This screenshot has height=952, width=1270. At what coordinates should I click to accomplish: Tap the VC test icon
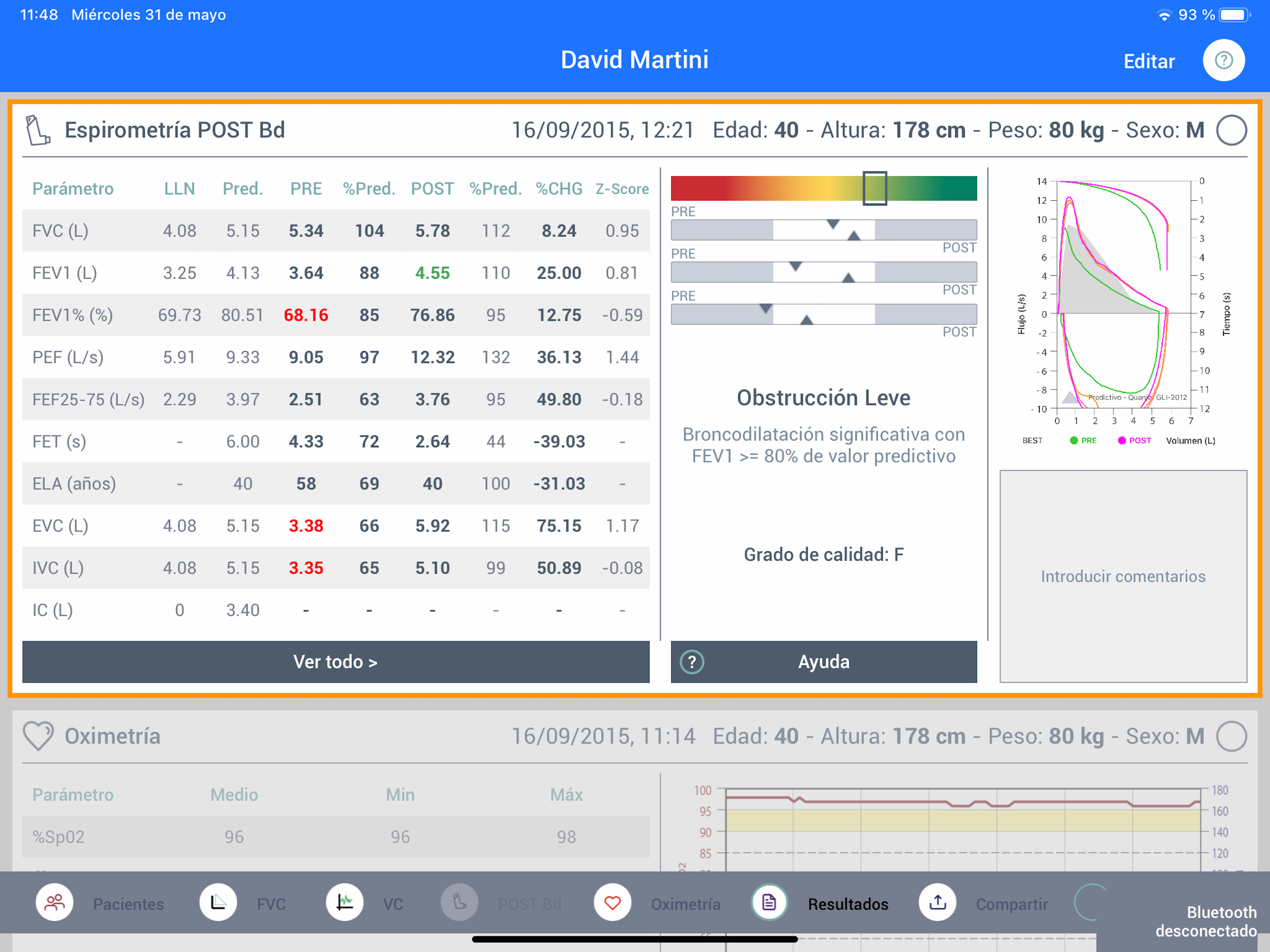(x=344, y=903)
